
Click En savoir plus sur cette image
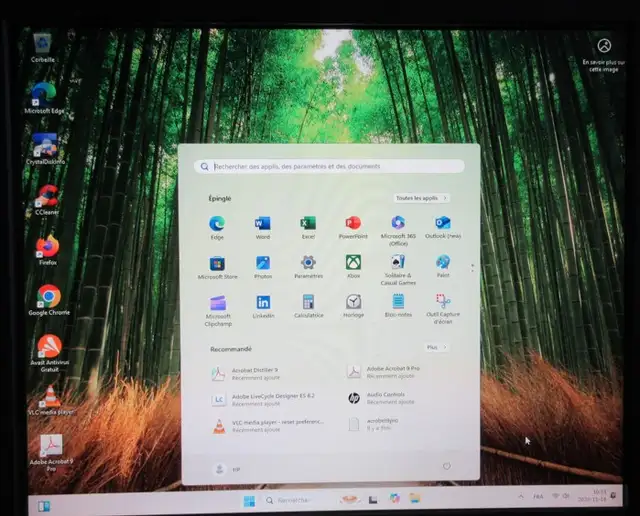pyautogui.click(x=604, y=55)
